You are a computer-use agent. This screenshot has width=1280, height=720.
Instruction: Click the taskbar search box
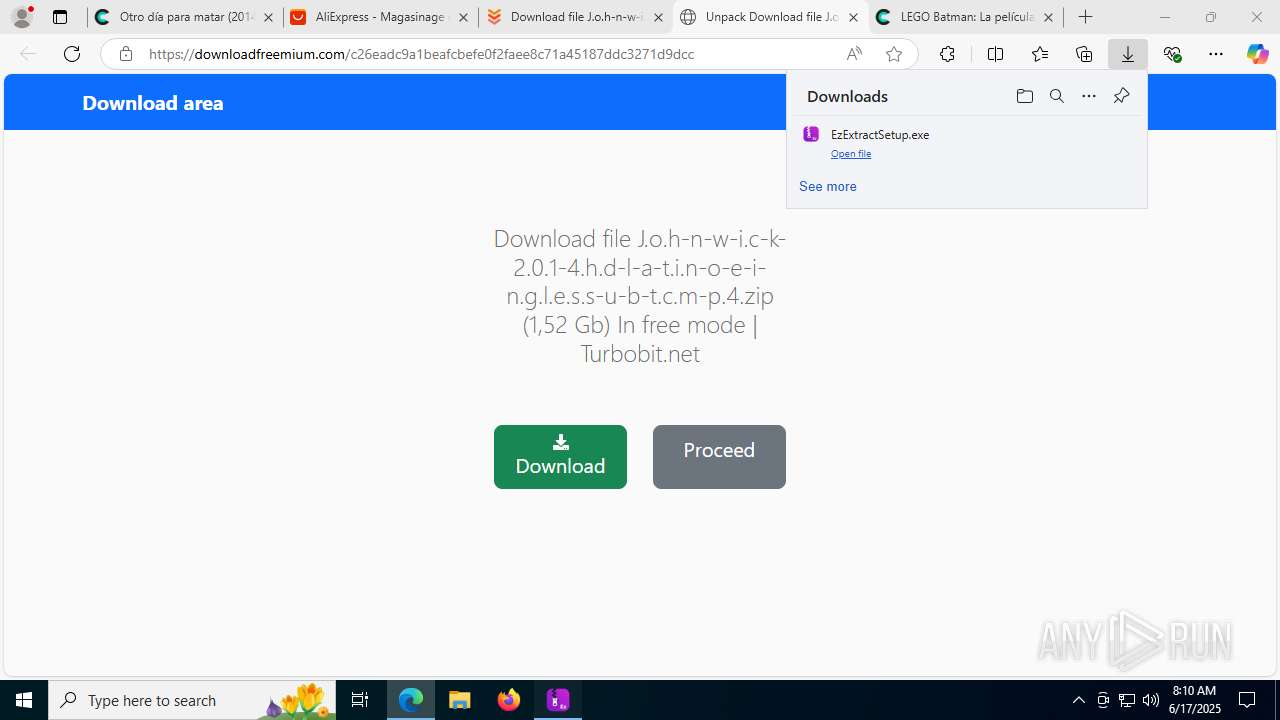pyautogui.click(x=192, y=700)
